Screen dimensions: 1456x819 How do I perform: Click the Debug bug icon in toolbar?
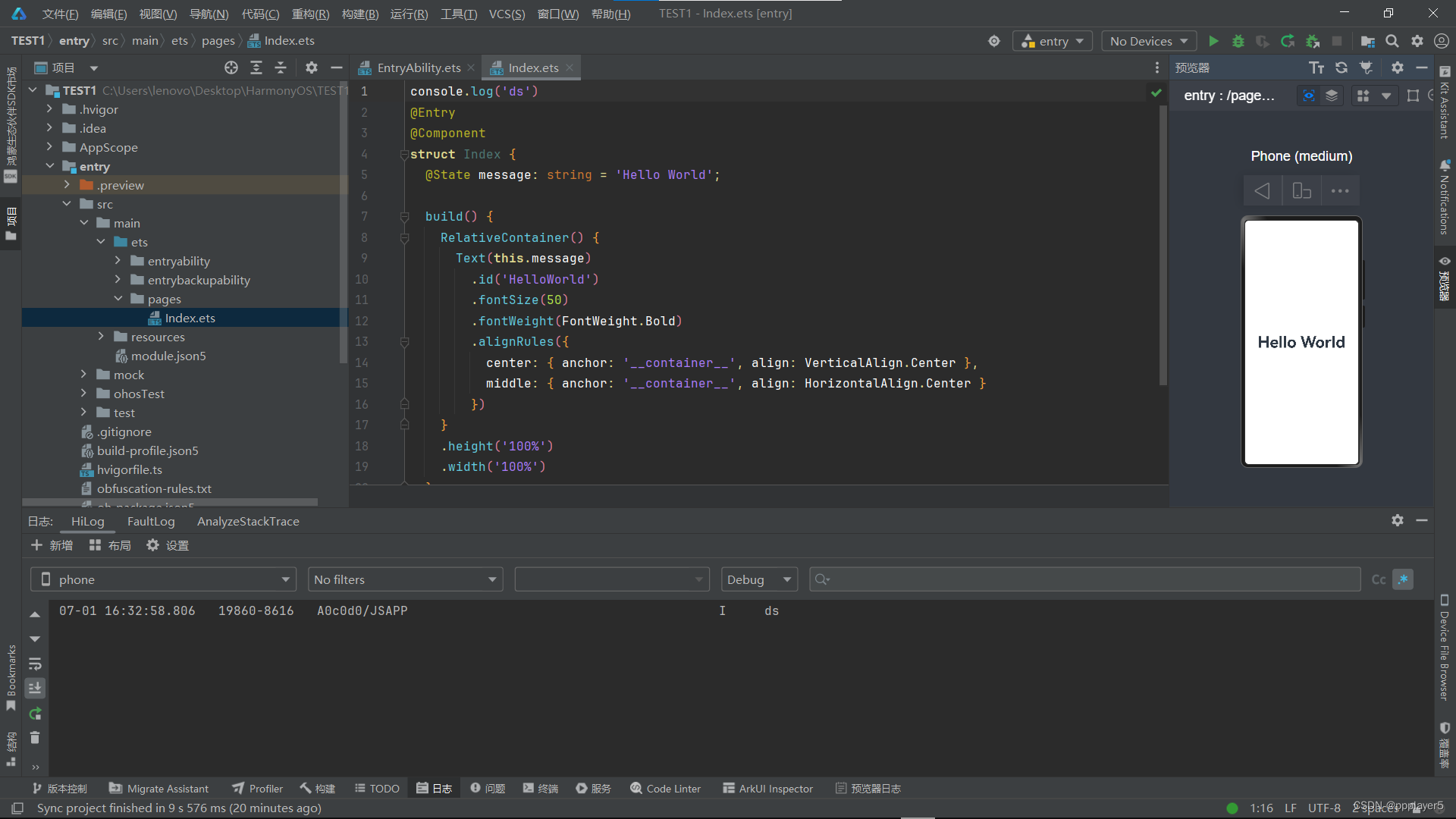(x=1238, y=41)
